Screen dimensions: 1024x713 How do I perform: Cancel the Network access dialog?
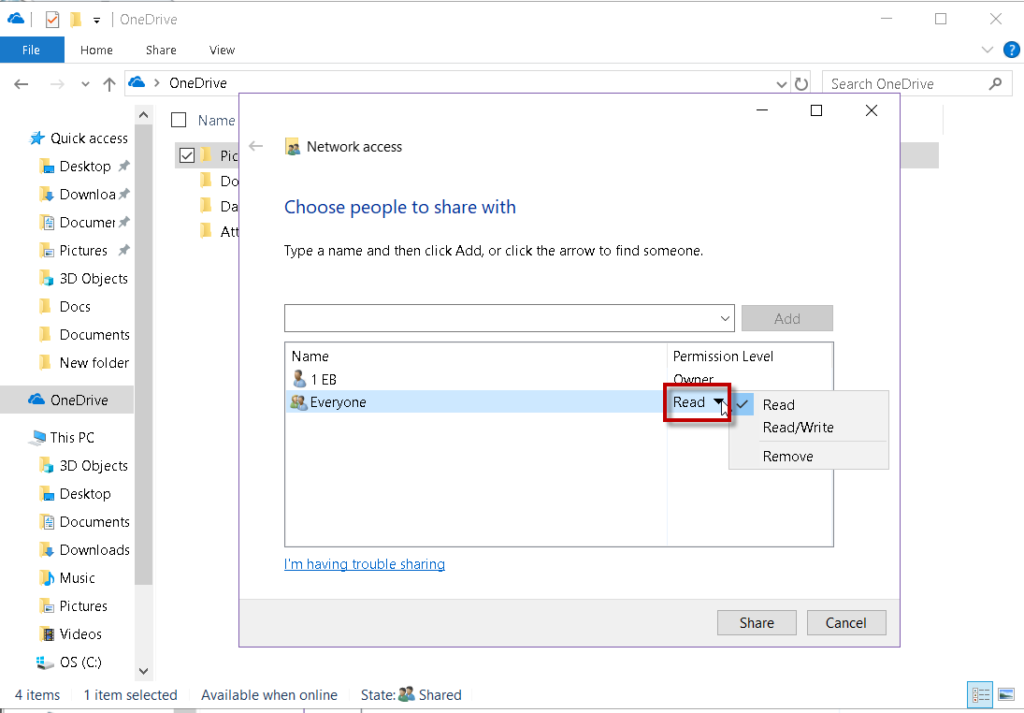pos(846,623)
